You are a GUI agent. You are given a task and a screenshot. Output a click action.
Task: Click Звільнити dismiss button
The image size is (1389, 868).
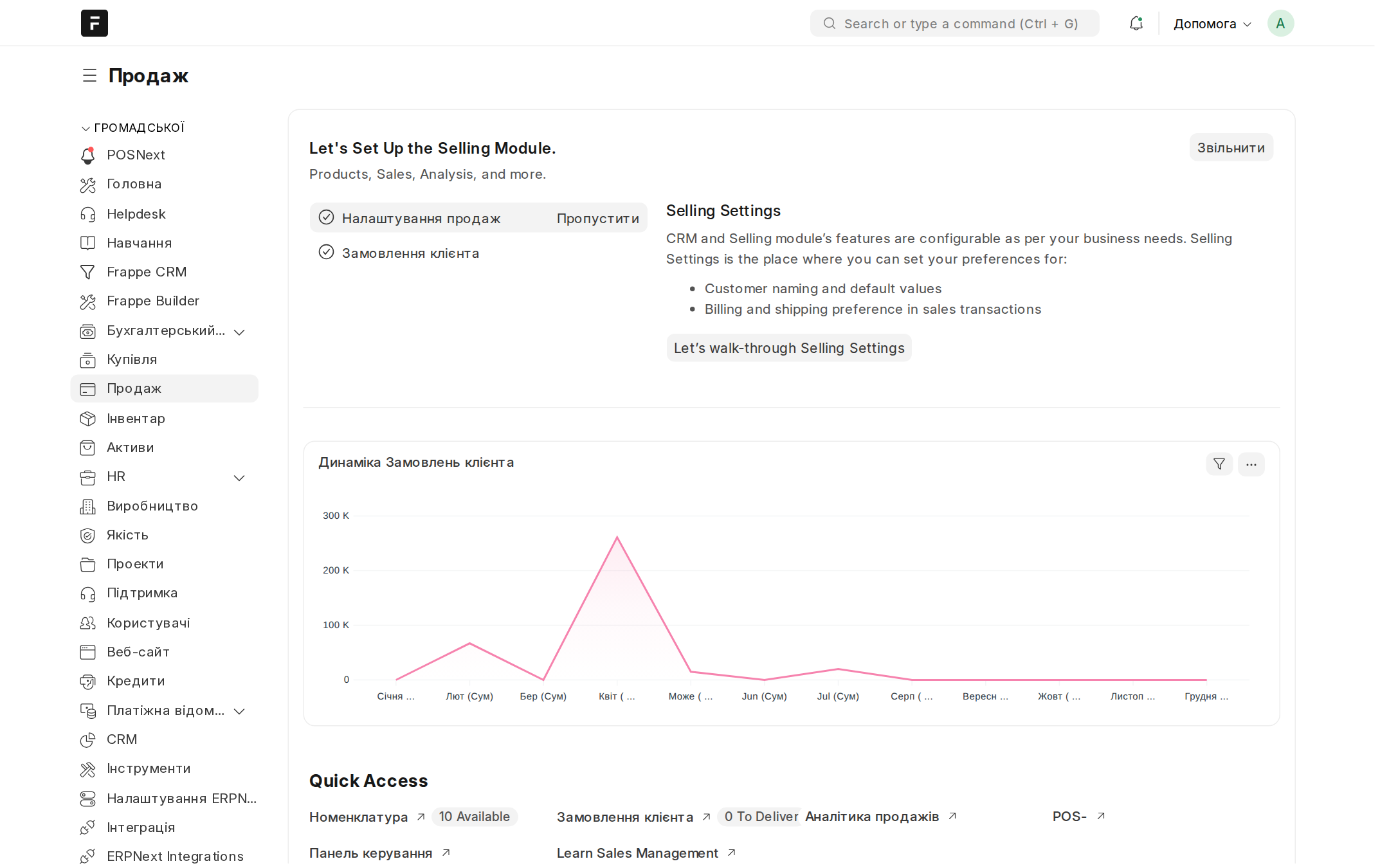[1231, 148]
